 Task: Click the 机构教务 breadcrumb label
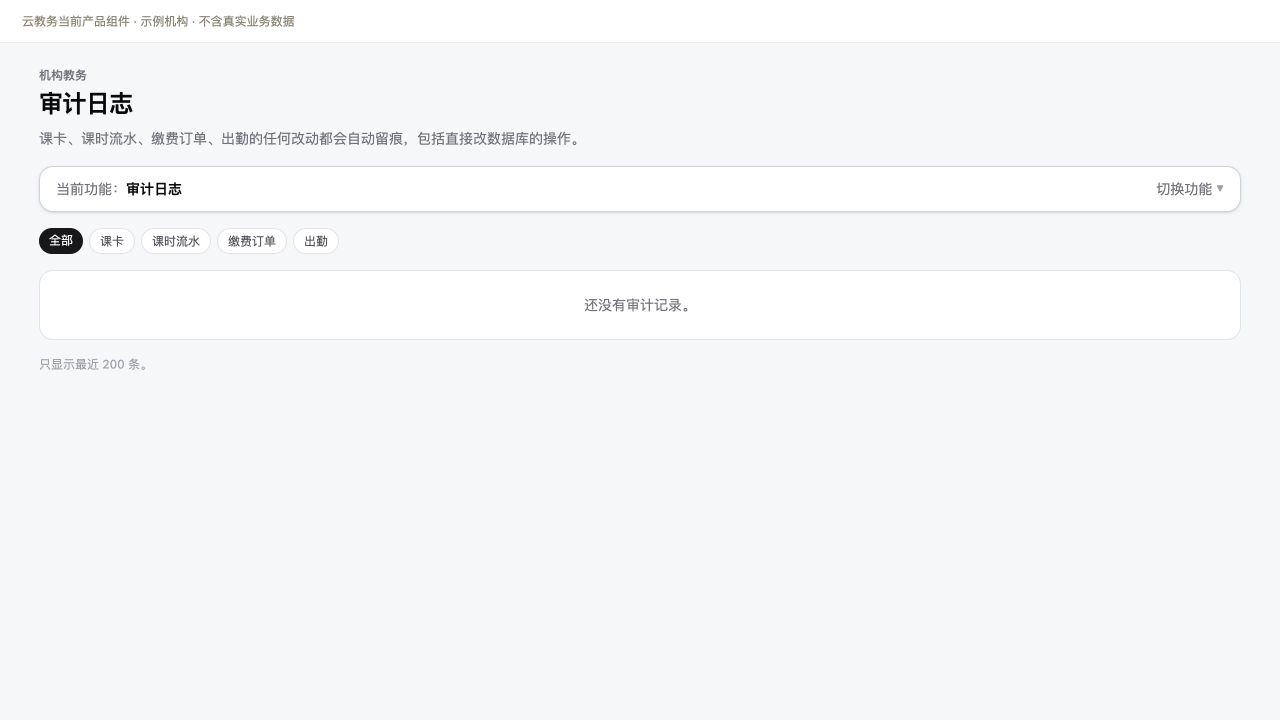pos(63,75)
